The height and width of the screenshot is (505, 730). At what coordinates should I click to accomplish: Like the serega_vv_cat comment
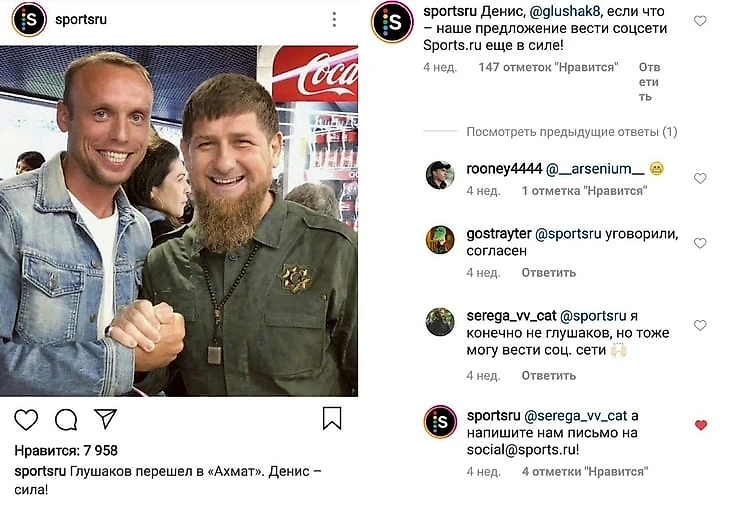[x=700, y=325]
